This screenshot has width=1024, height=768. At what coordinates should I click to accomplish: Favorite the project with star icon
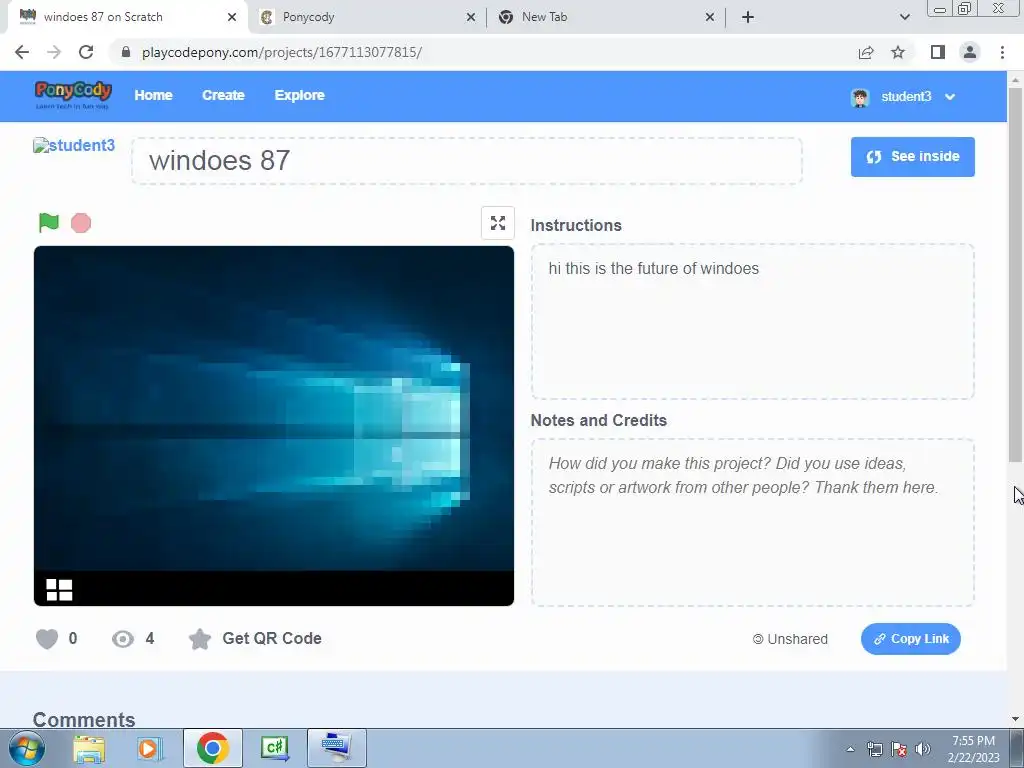coord(200,639)
